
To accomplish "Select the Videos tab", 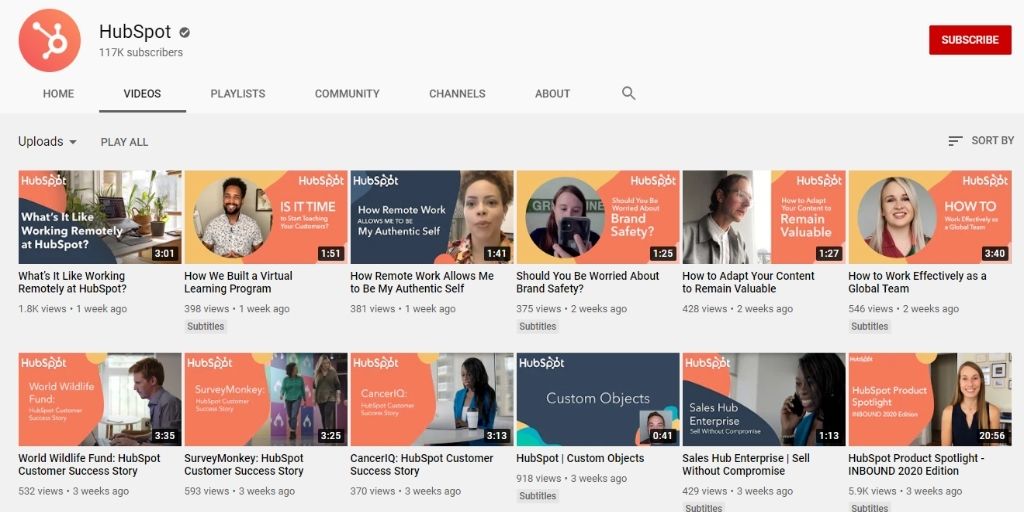I will pos(142,93).
